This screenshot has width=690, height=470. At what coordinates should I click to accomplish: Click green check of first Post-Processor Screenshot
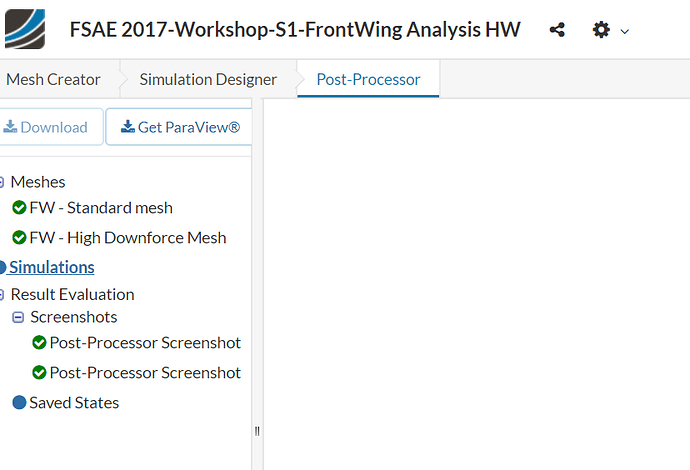(x=39, y=342)
